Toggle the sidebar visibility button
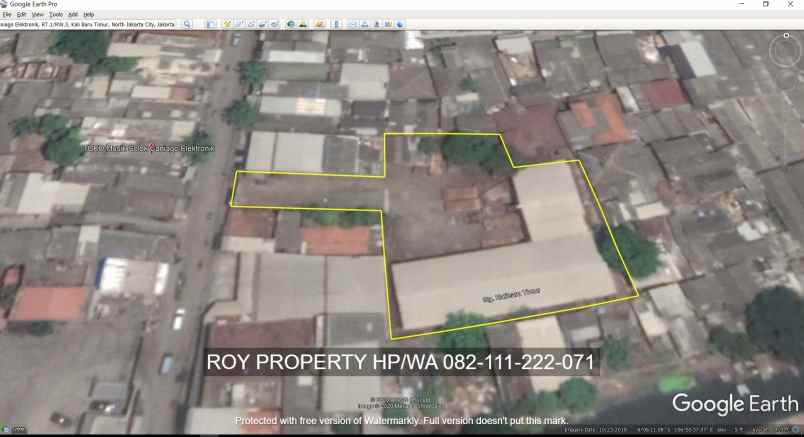804x437 pixels. 211,24
